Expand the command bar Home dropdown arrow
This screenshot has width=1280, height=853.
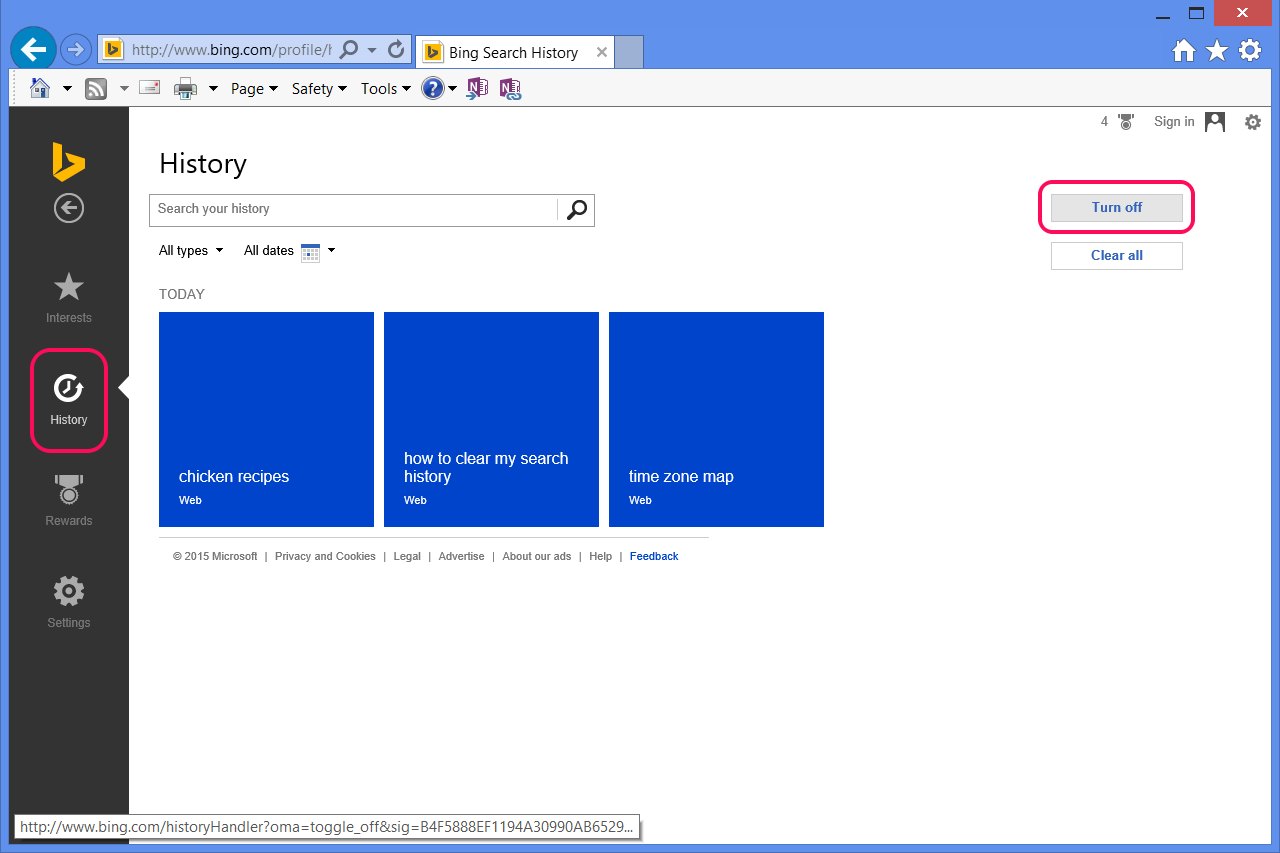click(67, 89)
